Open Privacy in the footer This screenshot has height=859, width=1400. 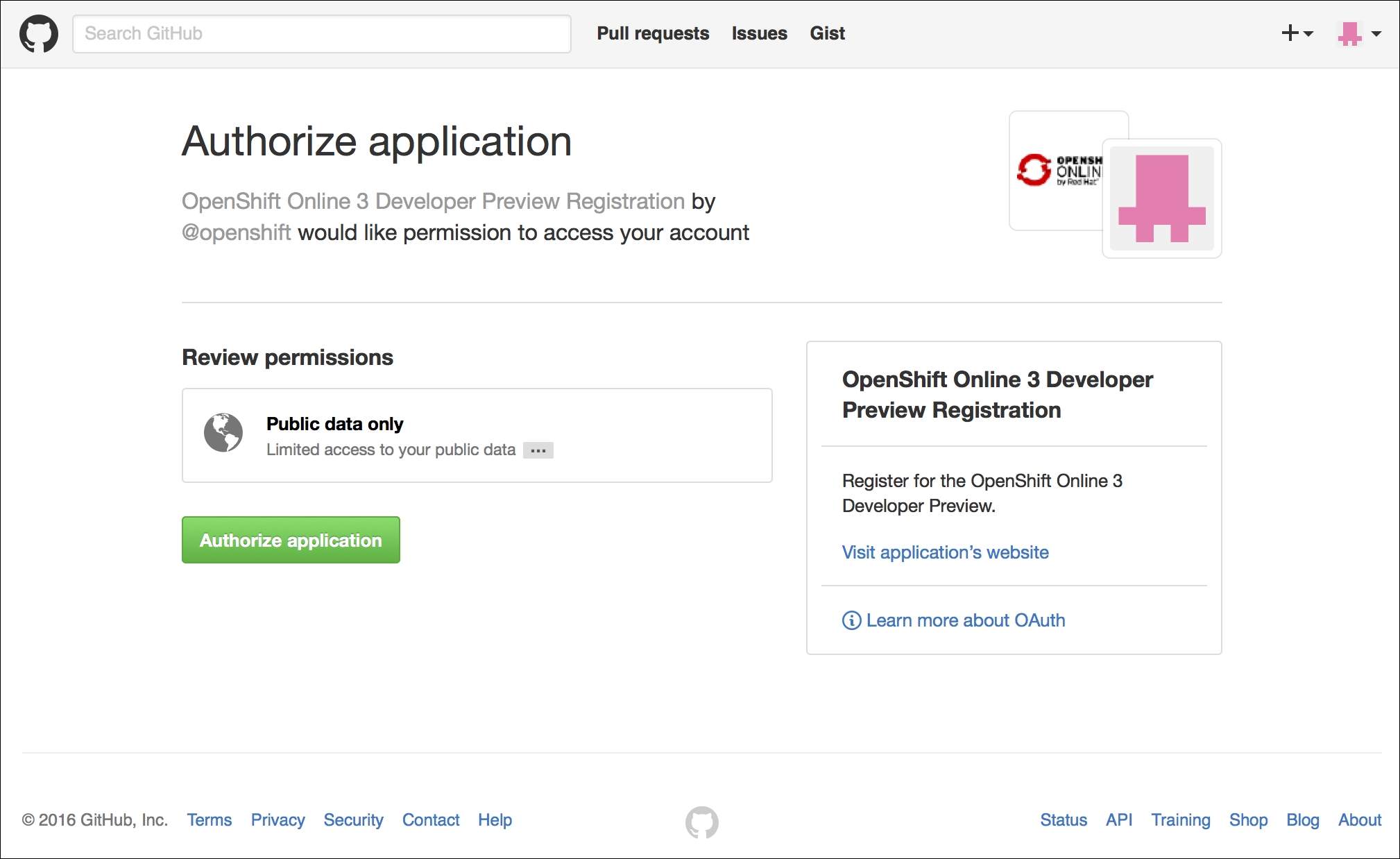tap(278, 819)
